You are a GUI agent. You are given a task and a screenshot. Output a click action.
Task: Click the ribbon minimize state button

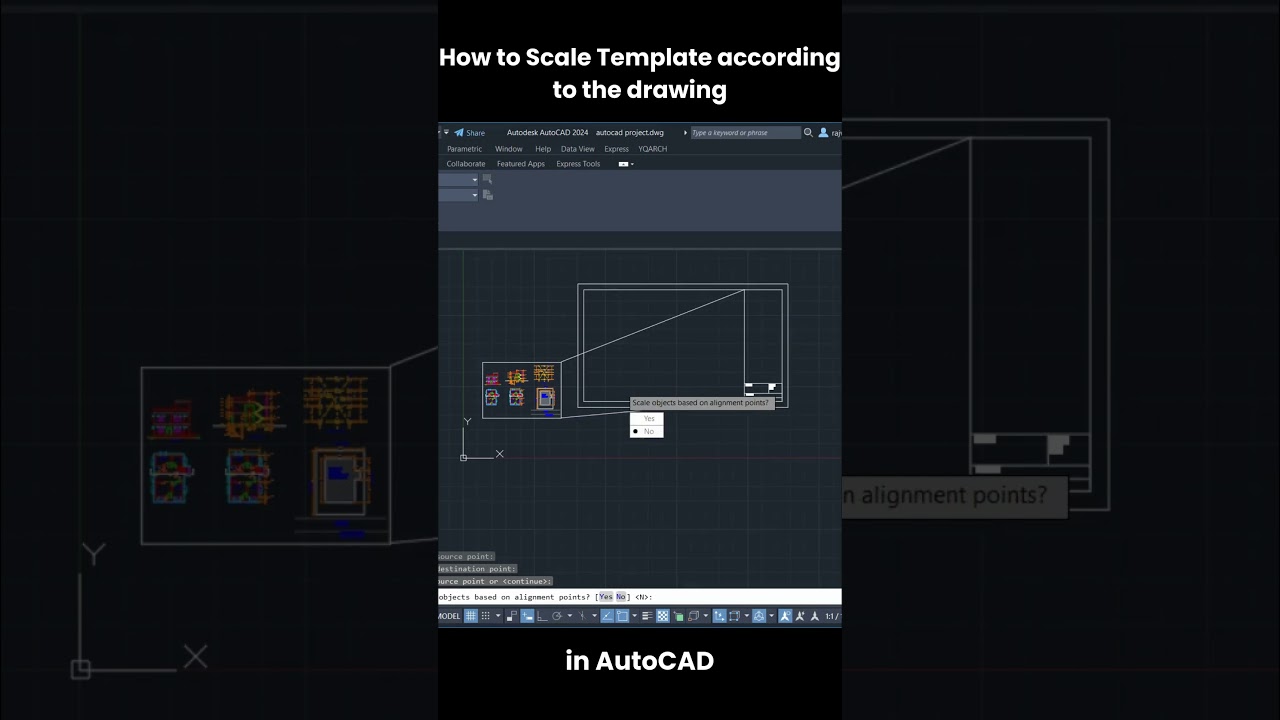[x=623, y=164]
